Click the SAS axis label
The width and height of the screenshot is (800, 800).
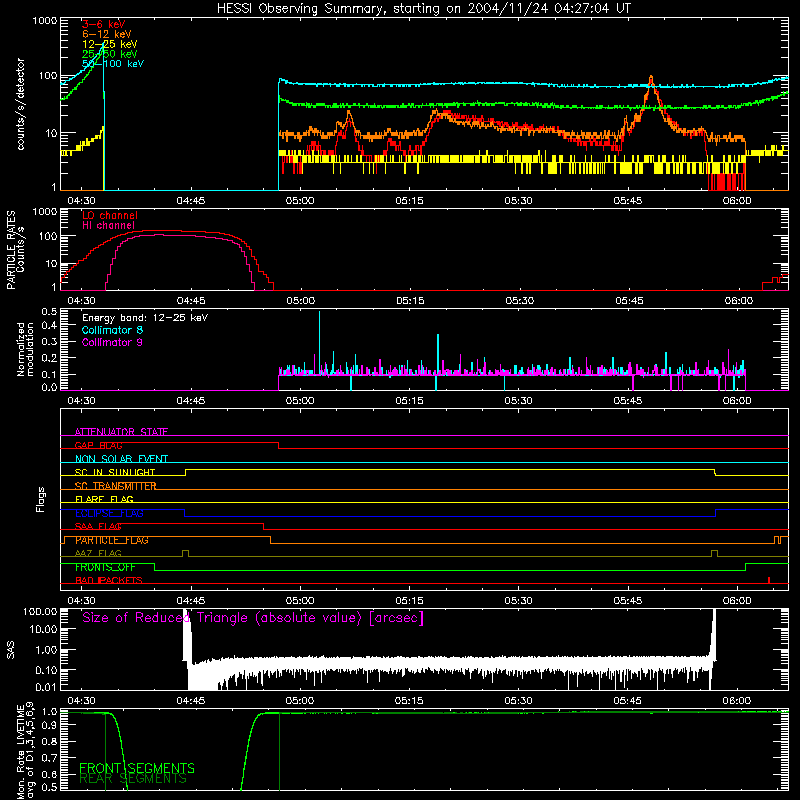click(x=11, y=650)
